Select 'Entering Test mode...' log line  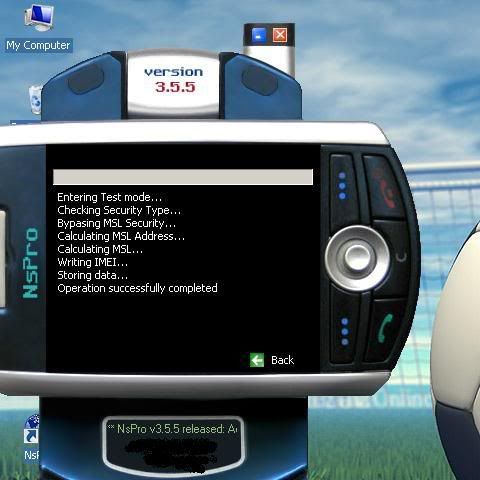109,197
